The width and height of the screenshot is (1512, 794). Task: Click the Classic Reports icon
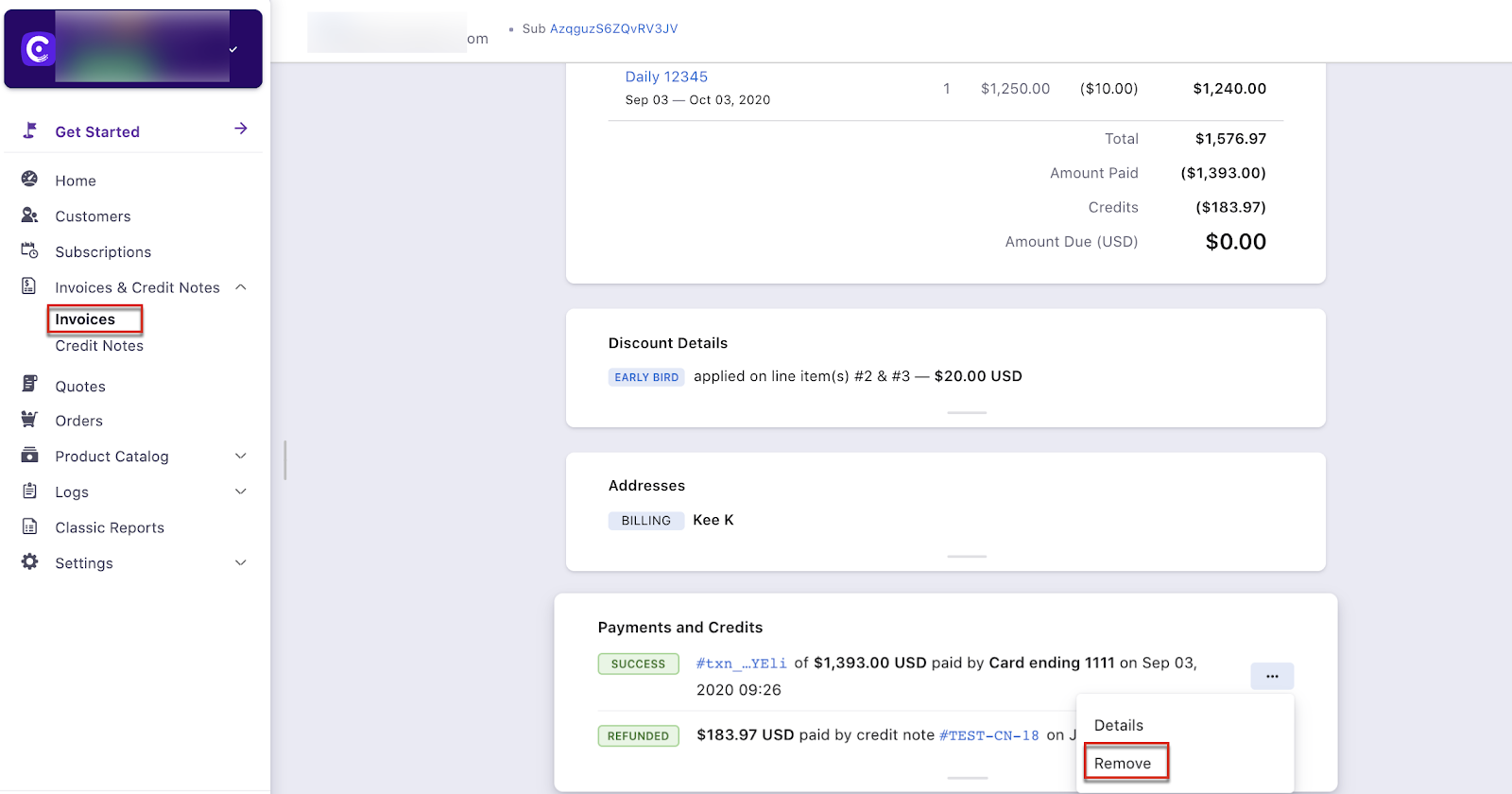tap(30, 526)
